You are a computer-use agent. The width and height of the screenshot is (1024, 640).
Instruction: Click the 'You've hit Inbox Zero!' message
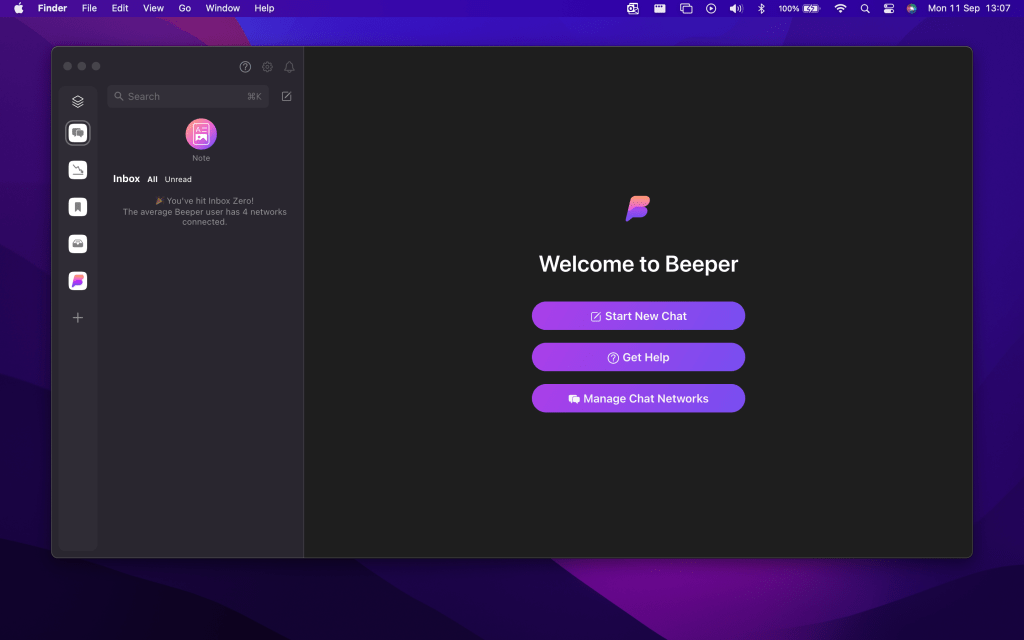tap(204, 200)
